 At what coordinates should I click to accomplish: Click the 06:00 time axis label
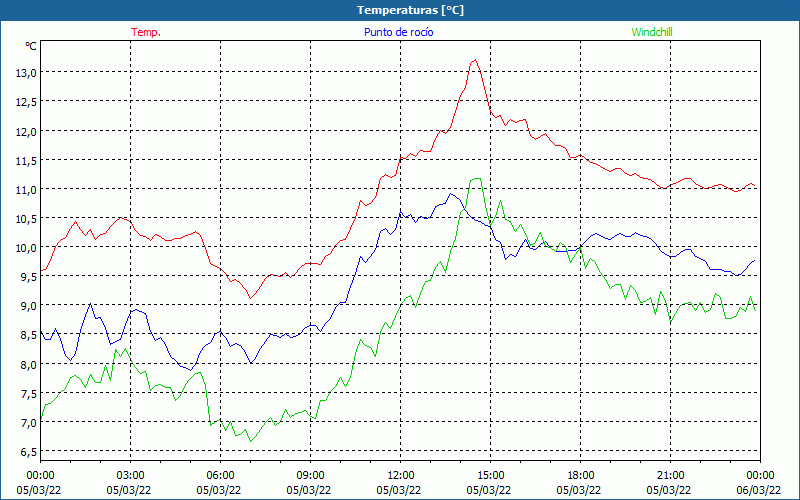(x=220, y=476)
